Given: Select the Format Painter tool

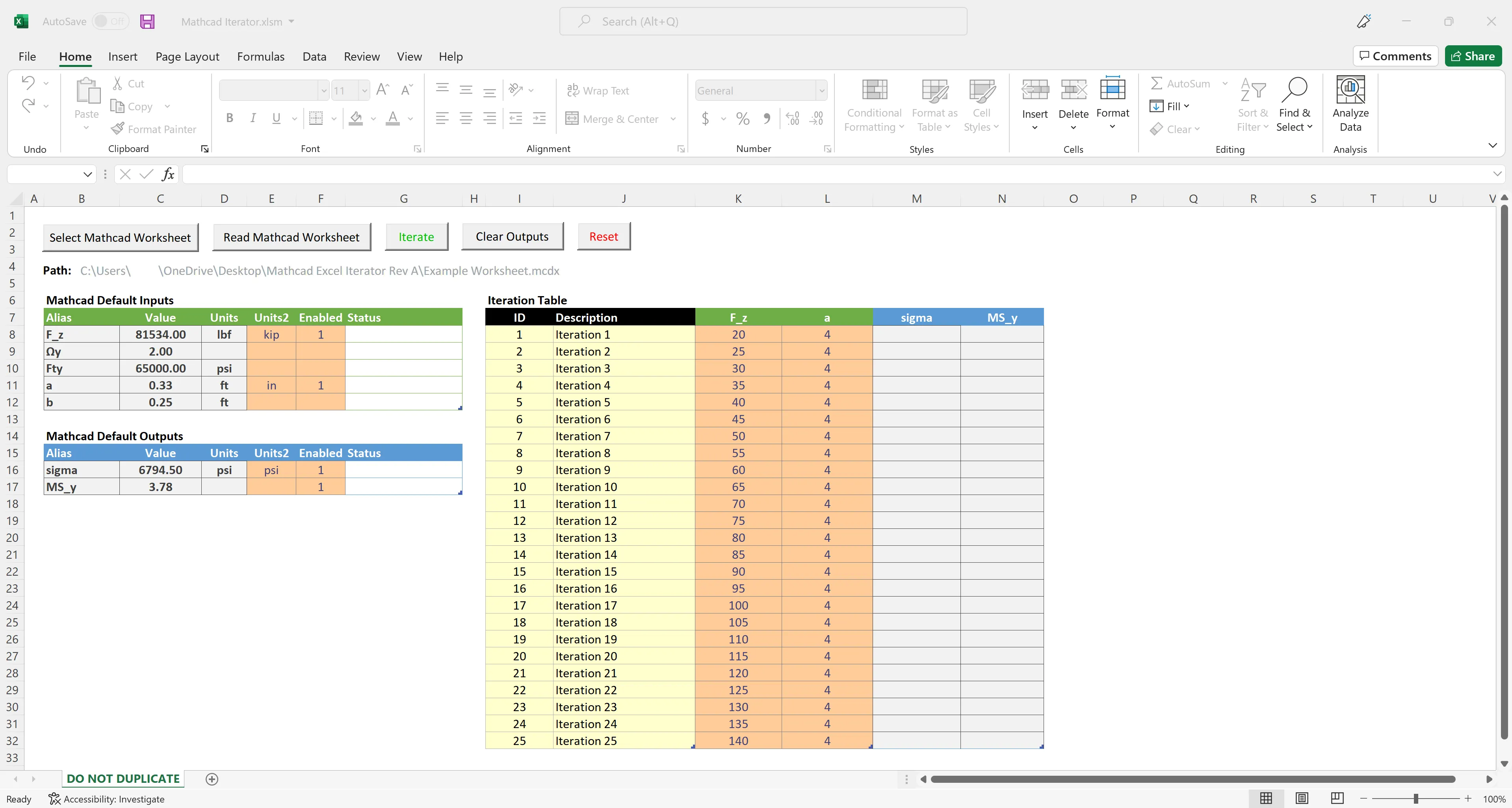Looking at the screenshot, I should pyautogui.click(x=154, y=128).
